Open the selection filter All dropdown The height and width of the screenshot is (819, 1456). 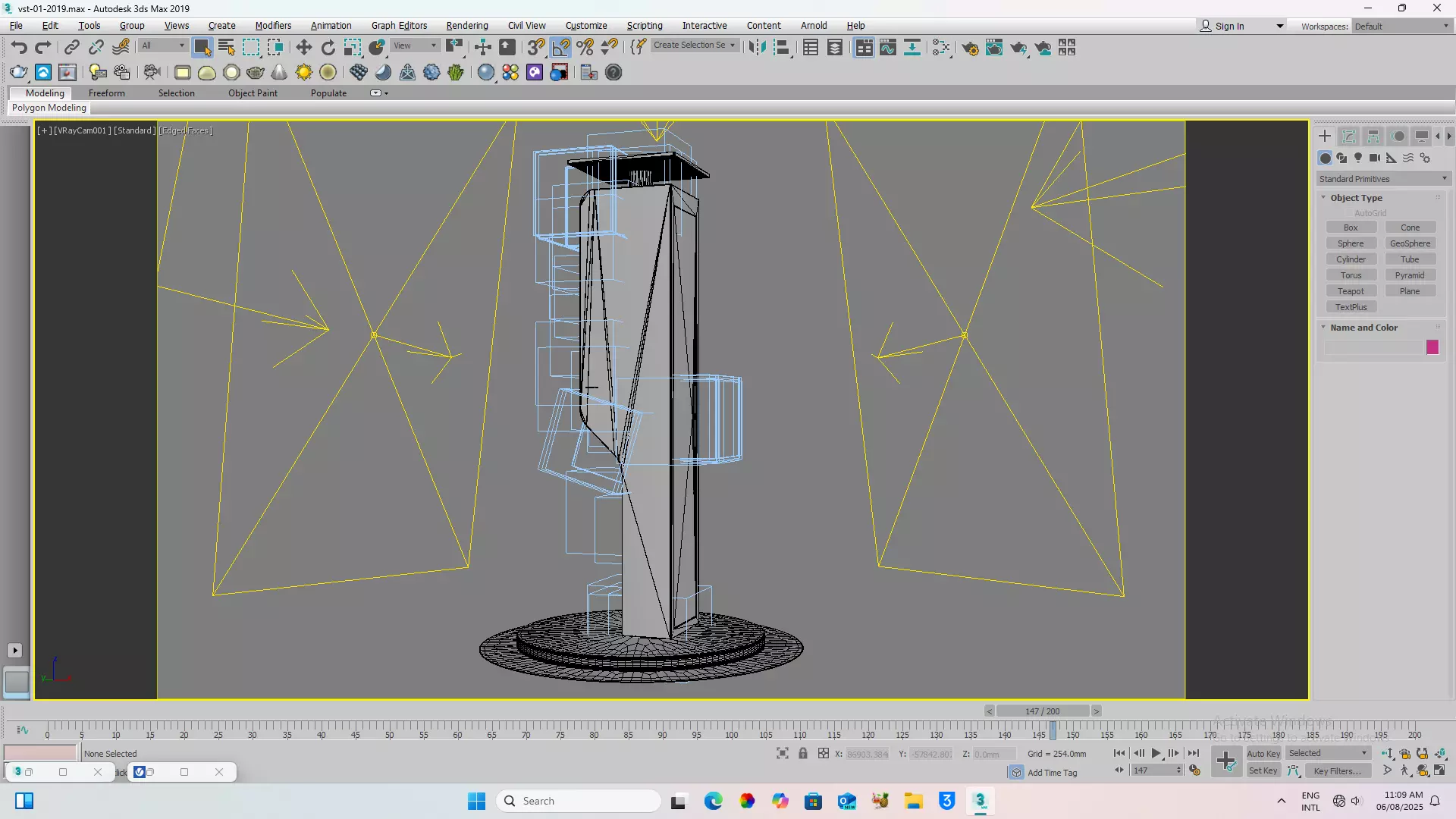click(x=163, y=45)
